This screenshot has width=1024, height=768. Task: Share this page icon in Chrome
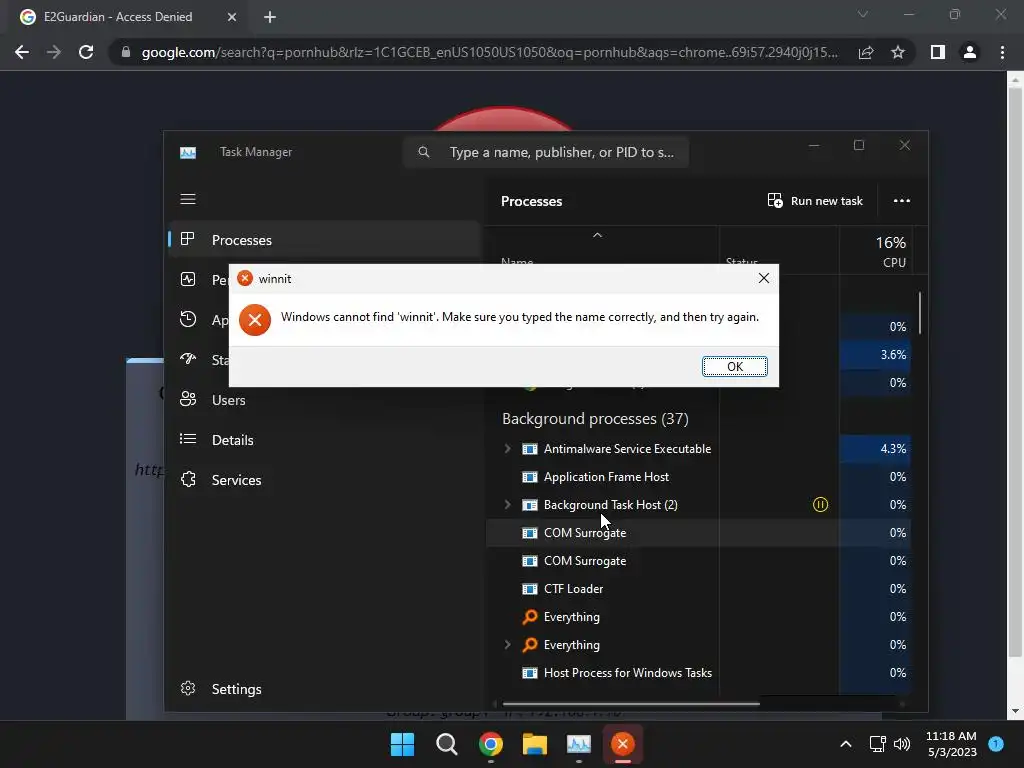pyautogui.click(x=866, y=52)
